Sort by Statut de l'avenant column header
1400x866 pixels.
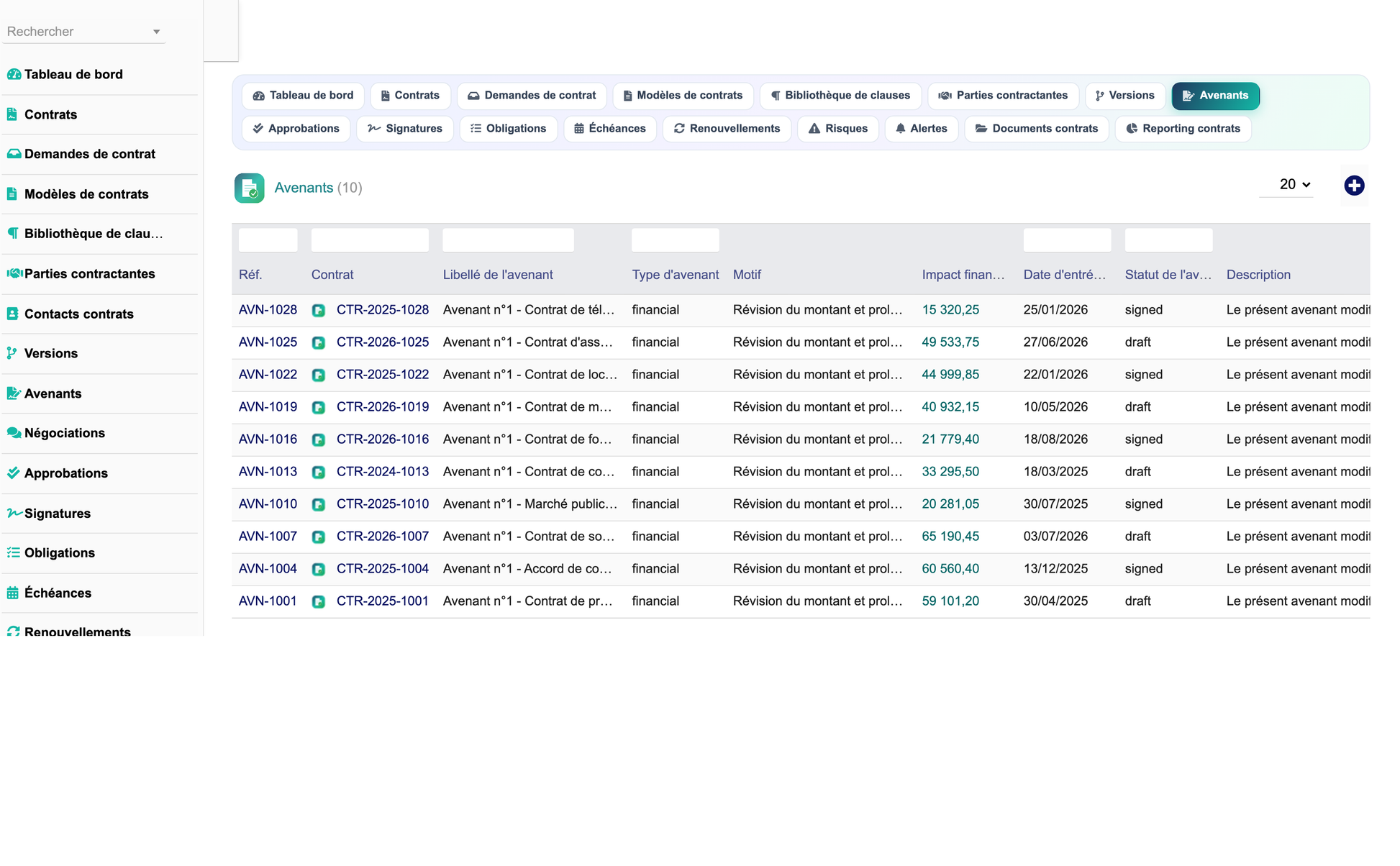(1168, 275)
